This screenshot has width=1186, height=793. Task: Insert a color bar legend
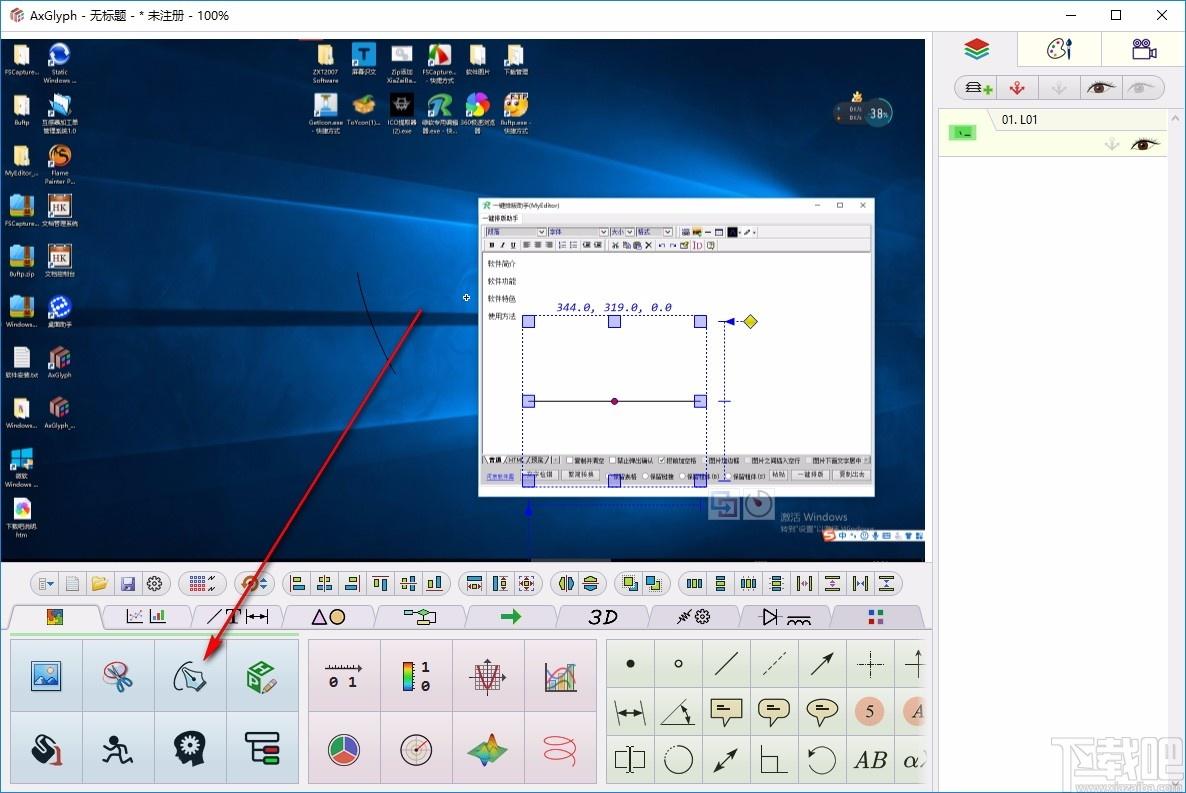(416, 676)
